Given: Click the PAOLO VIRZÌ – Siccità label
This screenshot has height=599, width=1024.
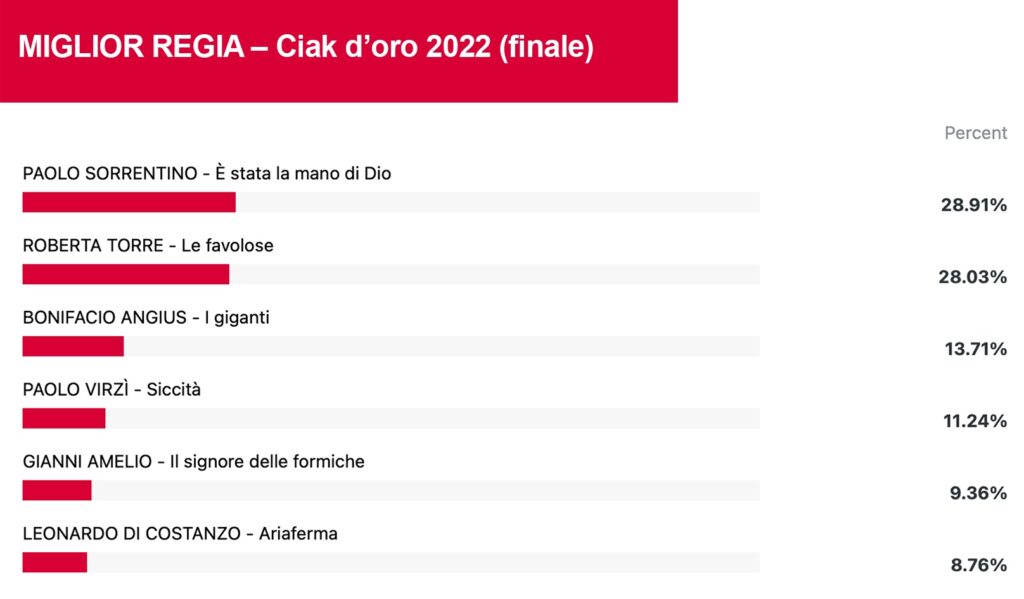Looking at the screenshot, I should click(x=112, y=389).
